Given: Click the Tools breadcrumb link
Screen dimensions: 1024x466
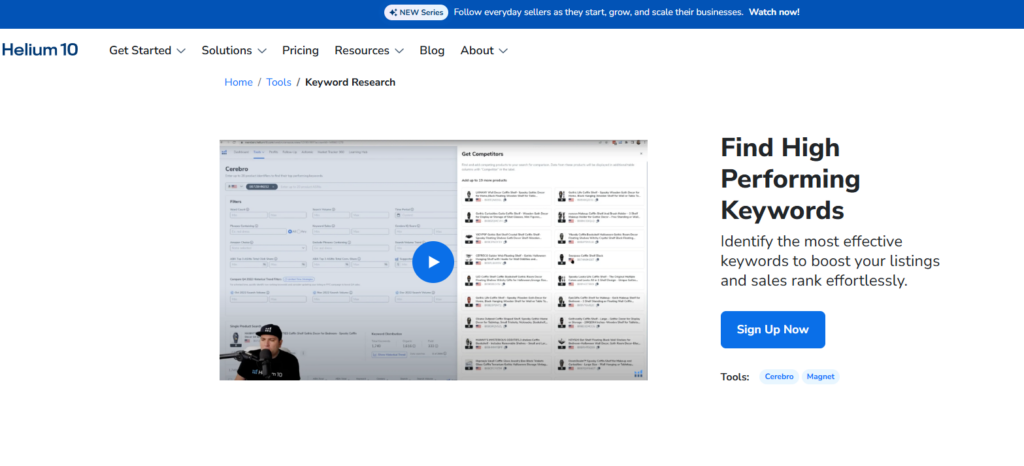Looking at the screenshot, I should 279,82.
